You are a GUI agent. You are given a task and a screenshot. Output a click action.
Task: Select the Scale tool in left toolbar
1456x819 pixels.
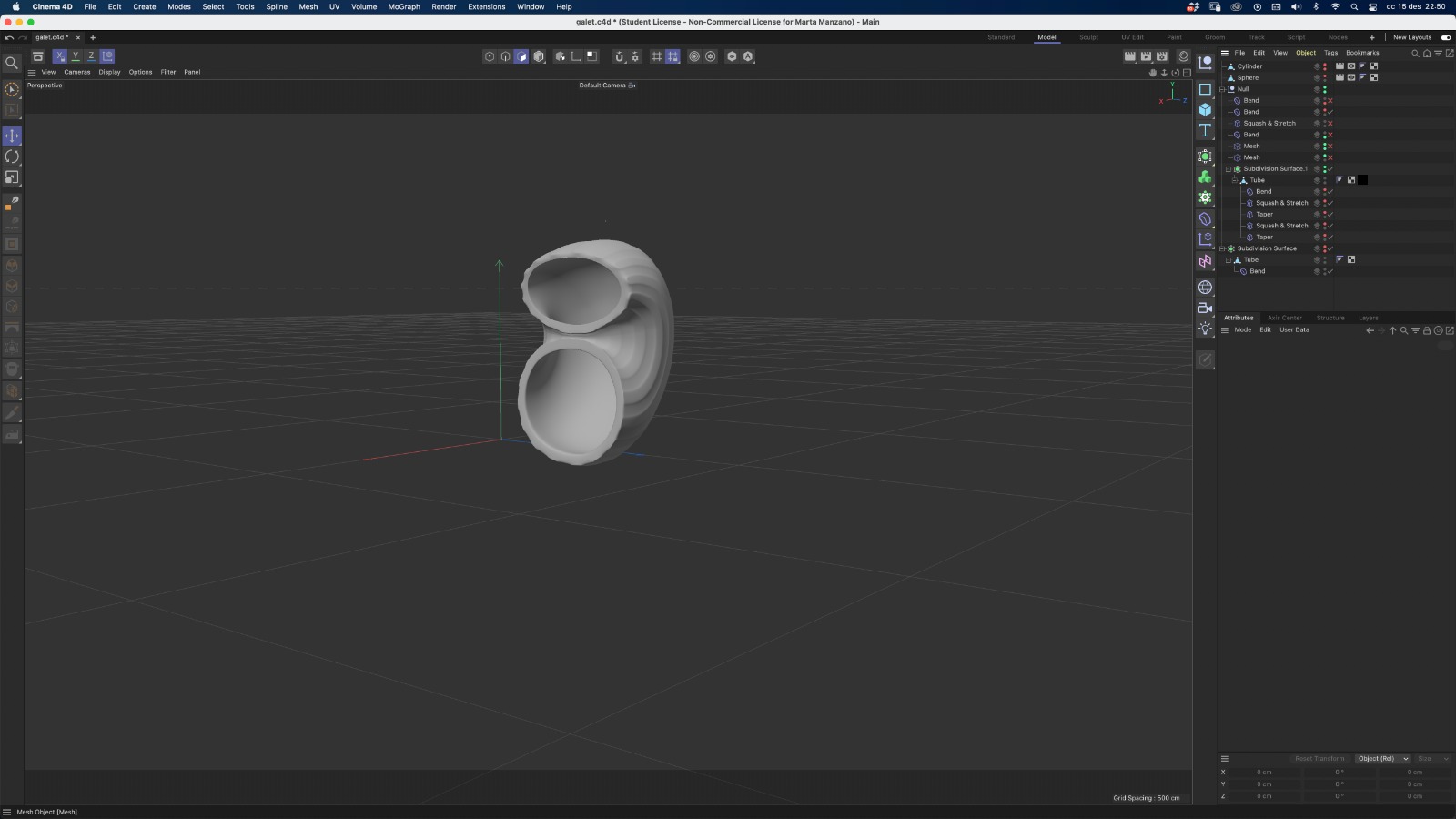click(12, 177)
